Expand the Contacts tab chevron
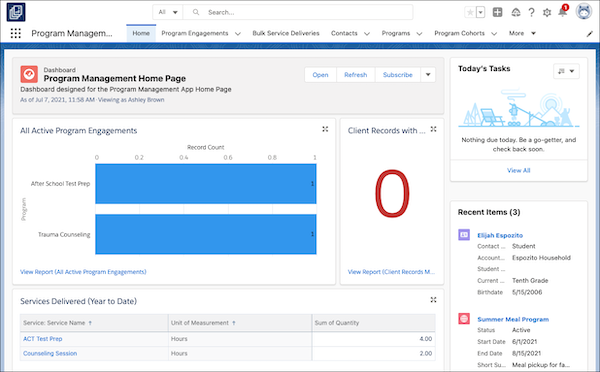The width and height of the screenshot is (600, 372). coord(367,34)
